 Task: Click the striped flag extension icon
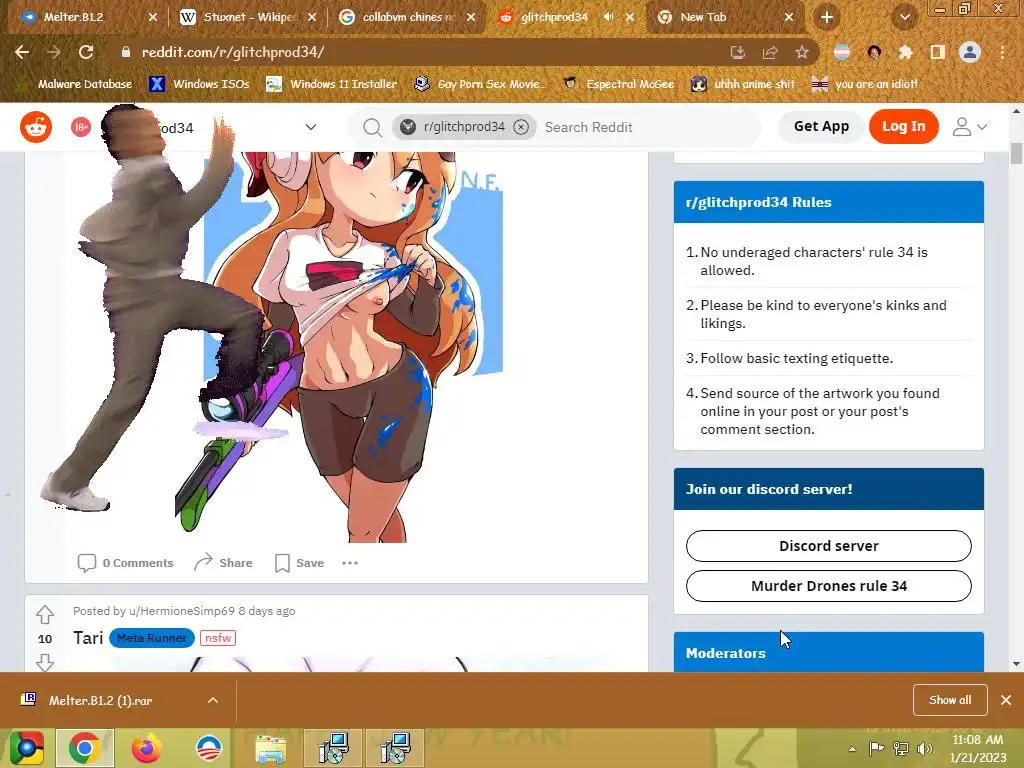point(842,52)
